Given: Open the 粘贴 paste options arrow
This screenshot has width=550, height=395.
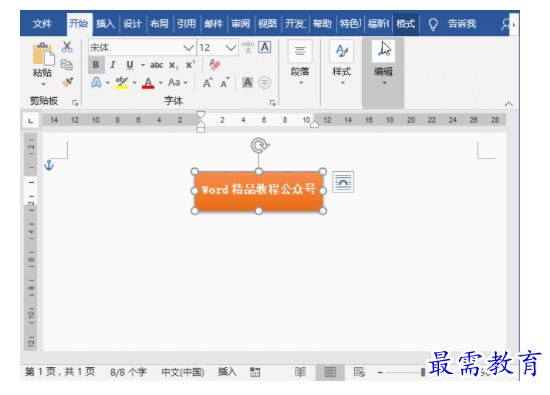Looking at the screenshot, I should [x=43, y=85].
